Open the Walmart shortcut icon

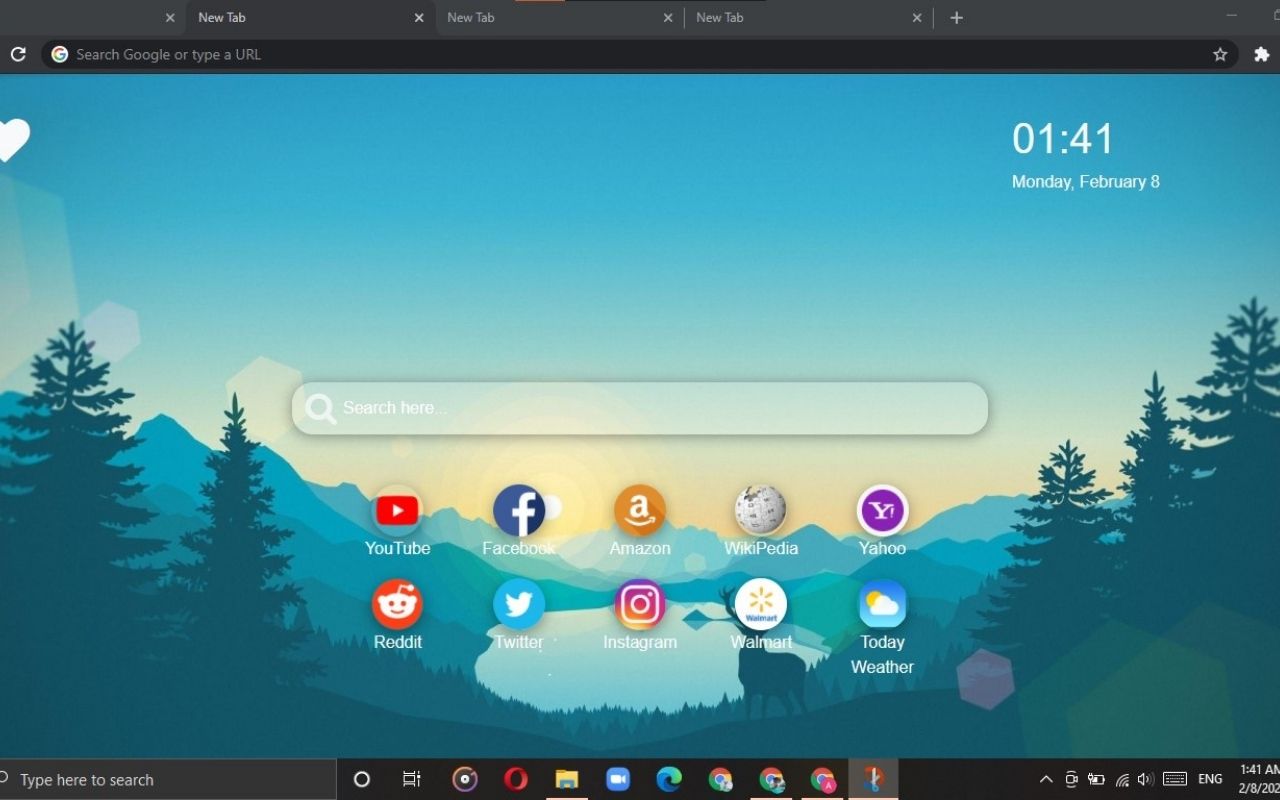coord(761,605)
